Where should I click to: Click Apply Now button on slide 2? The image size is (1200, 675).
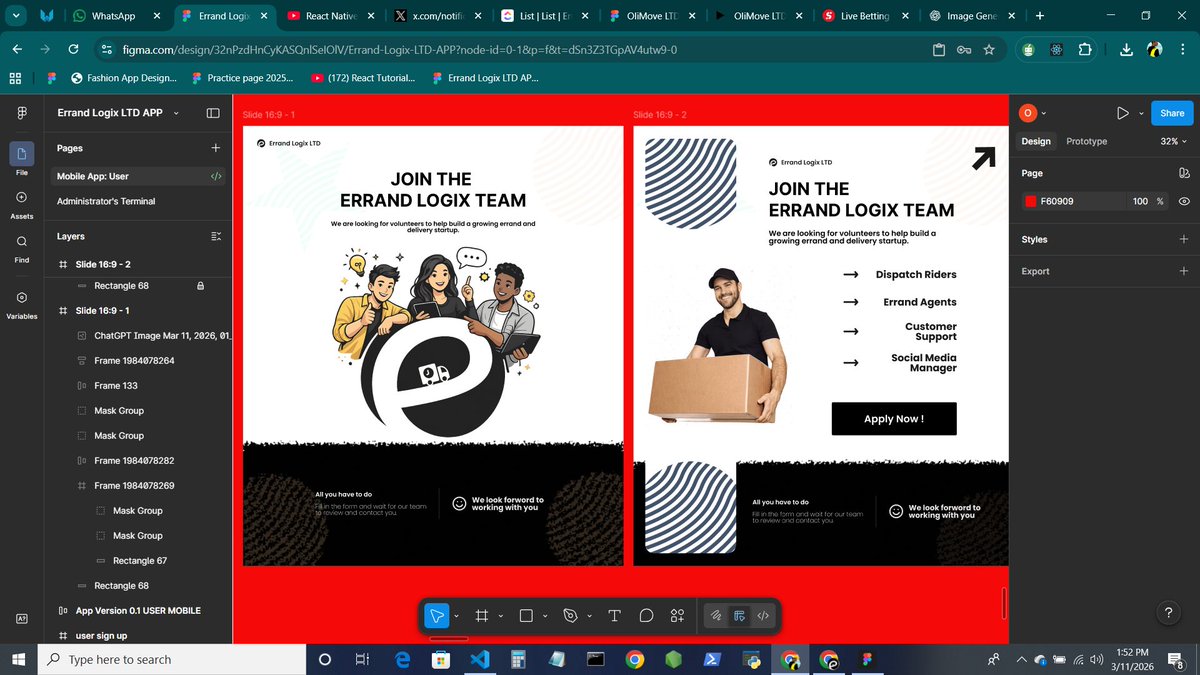click(x=894, y=419)
